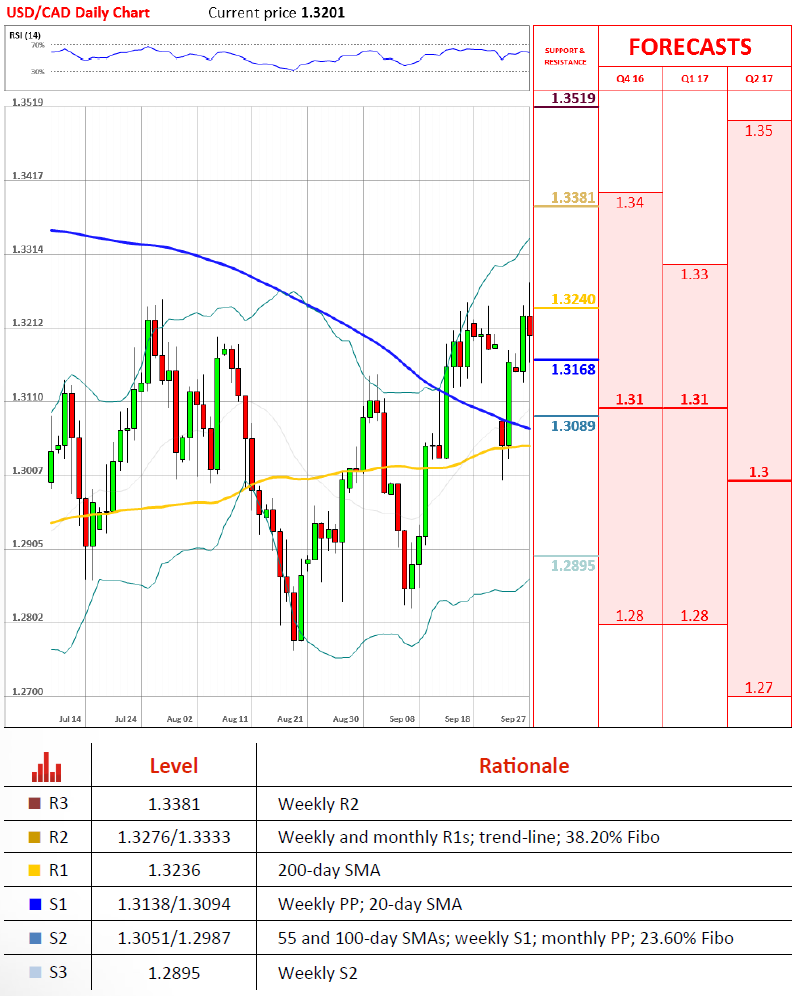Click the Aug 21 date axis label
The height and width of the screenshot is (996, 803).
290,719
